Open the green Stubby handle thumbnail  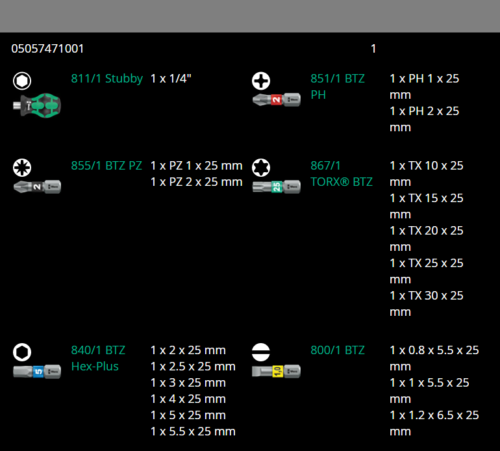(37, 105)
